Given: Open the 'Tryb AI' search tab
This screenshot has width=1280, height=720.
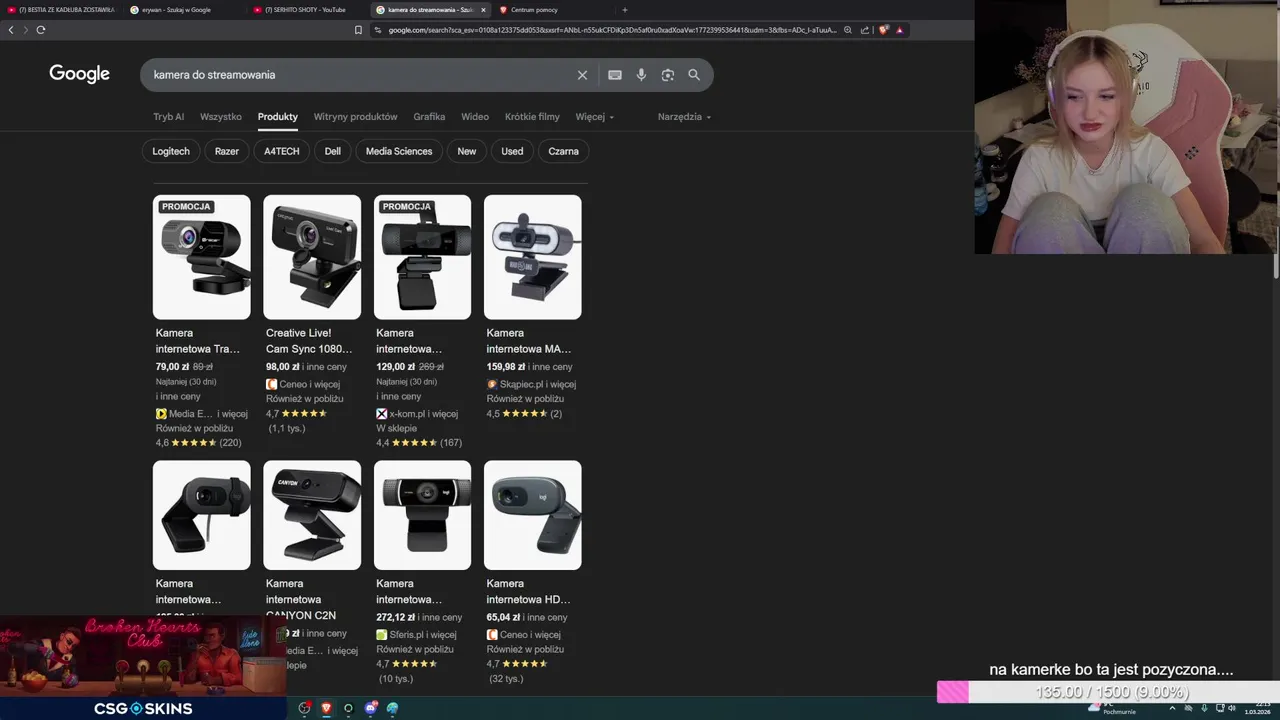Looking at the screenshot, I should tap(168, 117).
